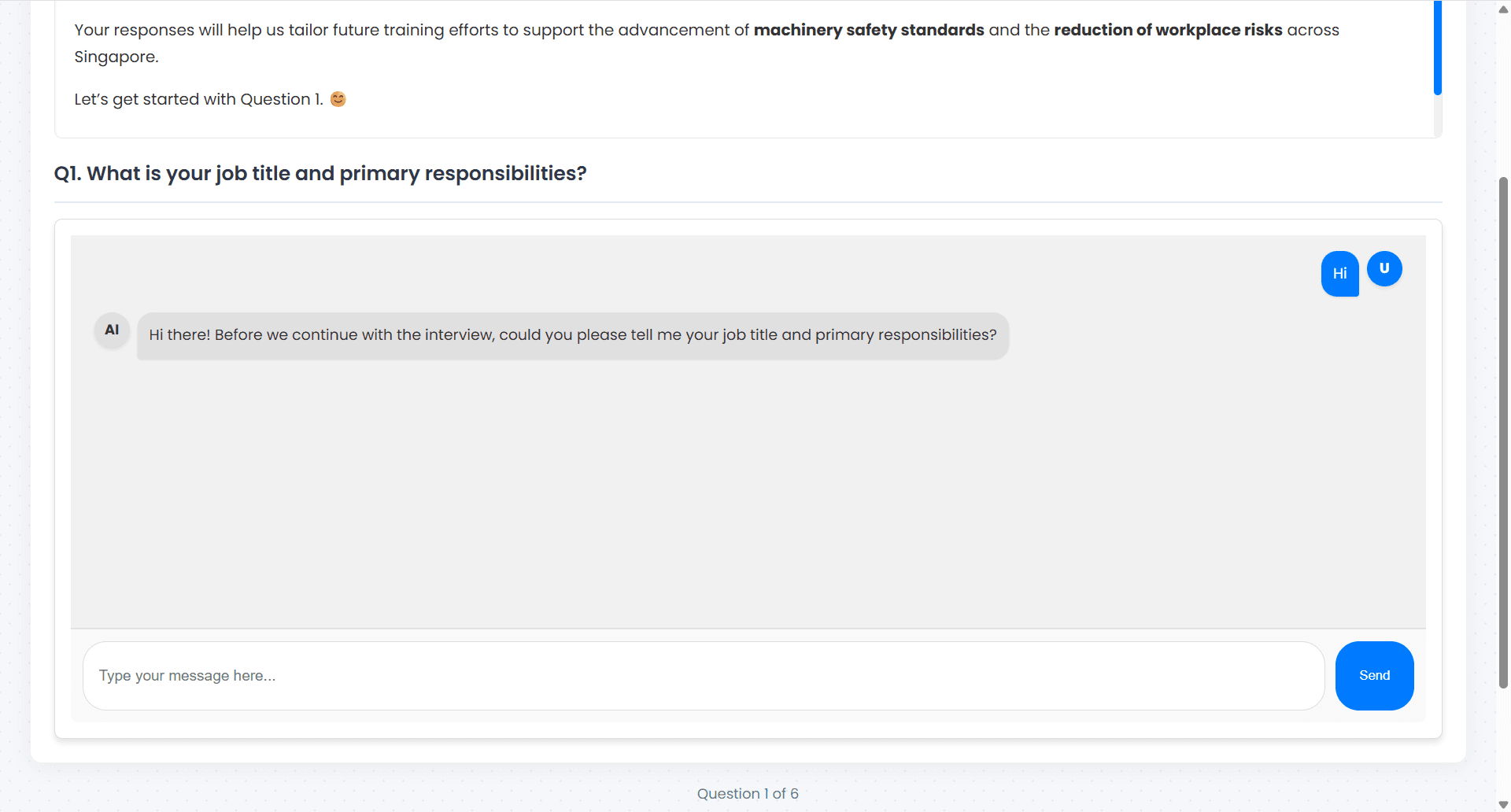Click the page scrollbar track above the thumb
The height and width of the screenshot is (812, 1511).
click(1503, 94)
